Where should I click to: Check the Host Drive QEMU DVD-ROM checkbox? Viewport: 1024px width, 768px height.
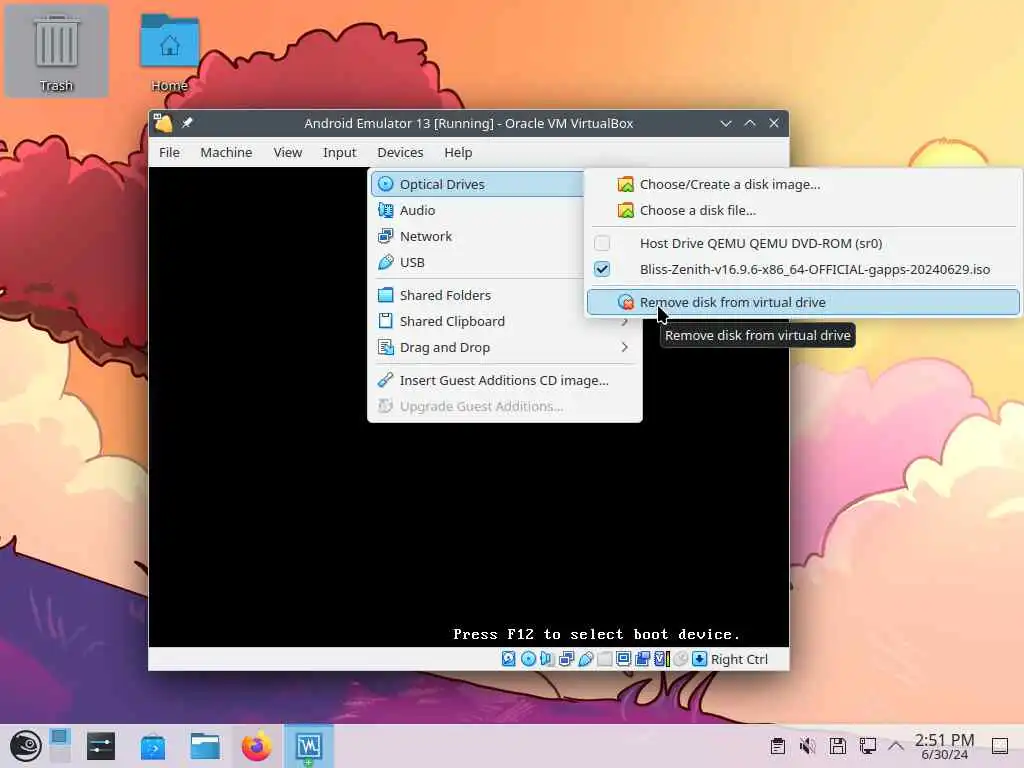click(x=602, y=243)
